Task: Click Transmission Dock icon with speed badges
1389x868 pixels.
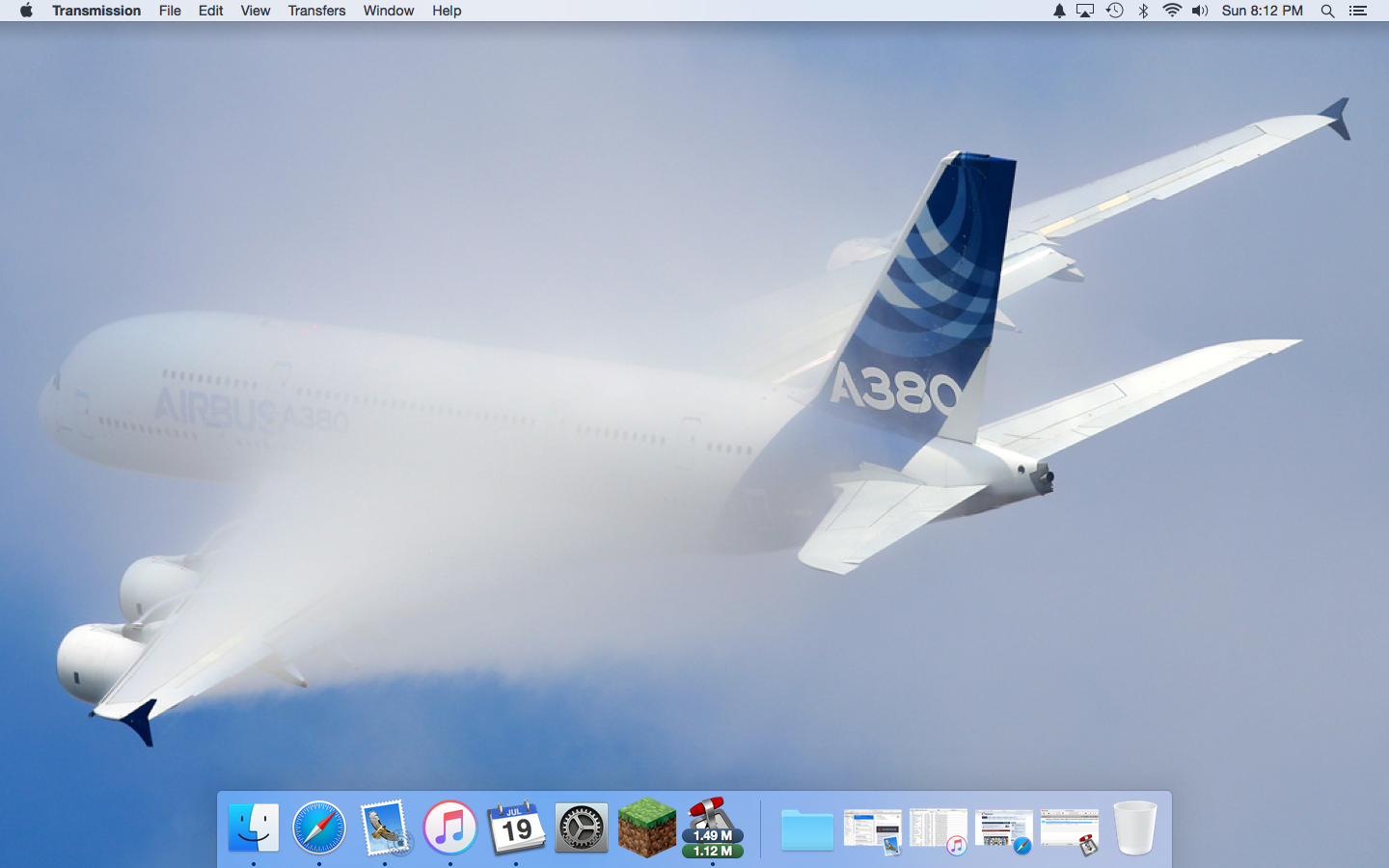Action: pos(713,827)
